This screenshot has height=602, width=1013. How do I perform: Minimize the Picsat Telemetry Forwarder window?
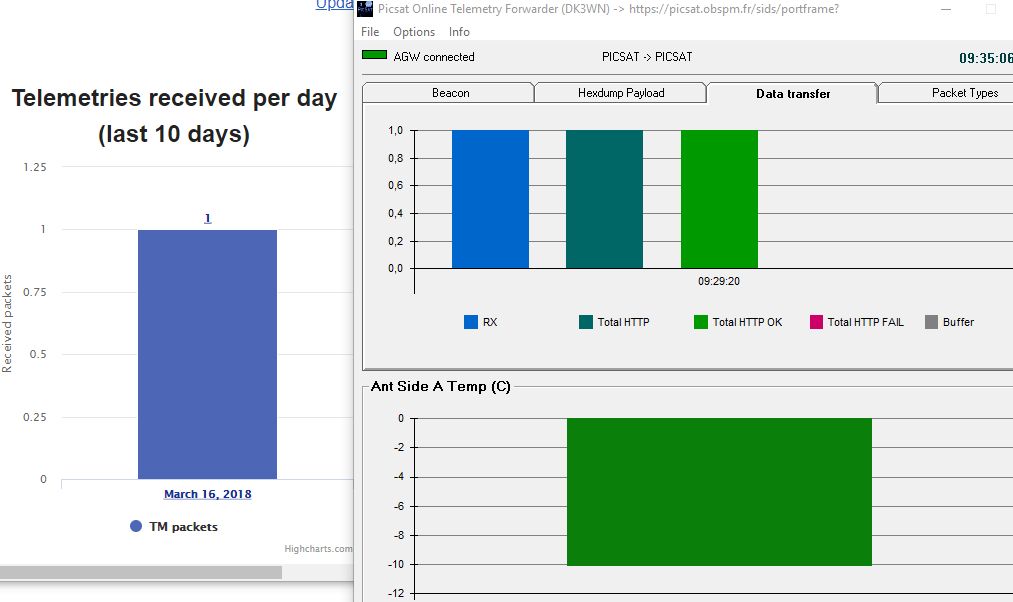(x=946, y=9)
